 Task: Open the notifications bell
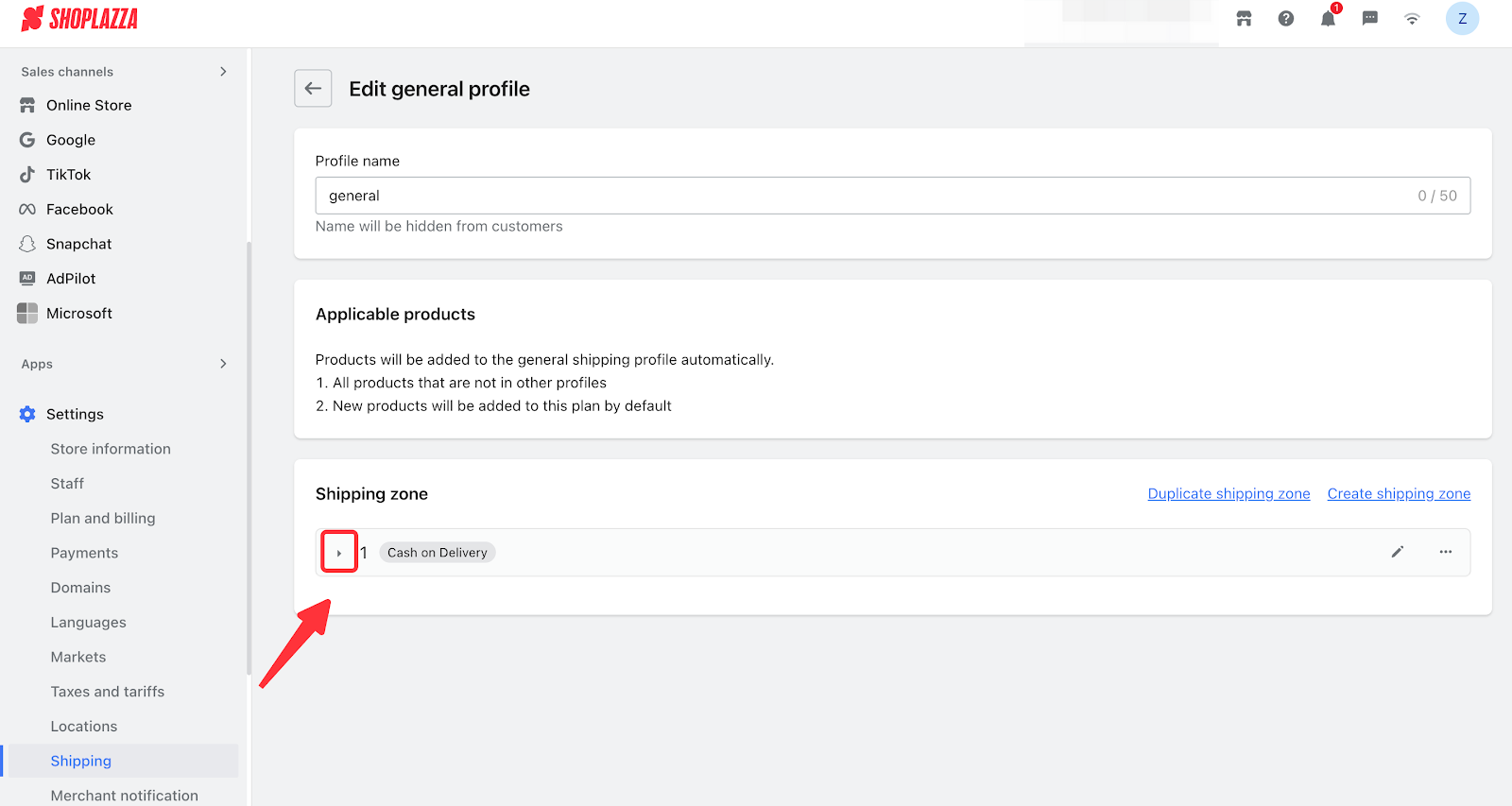pos(1328,19)
